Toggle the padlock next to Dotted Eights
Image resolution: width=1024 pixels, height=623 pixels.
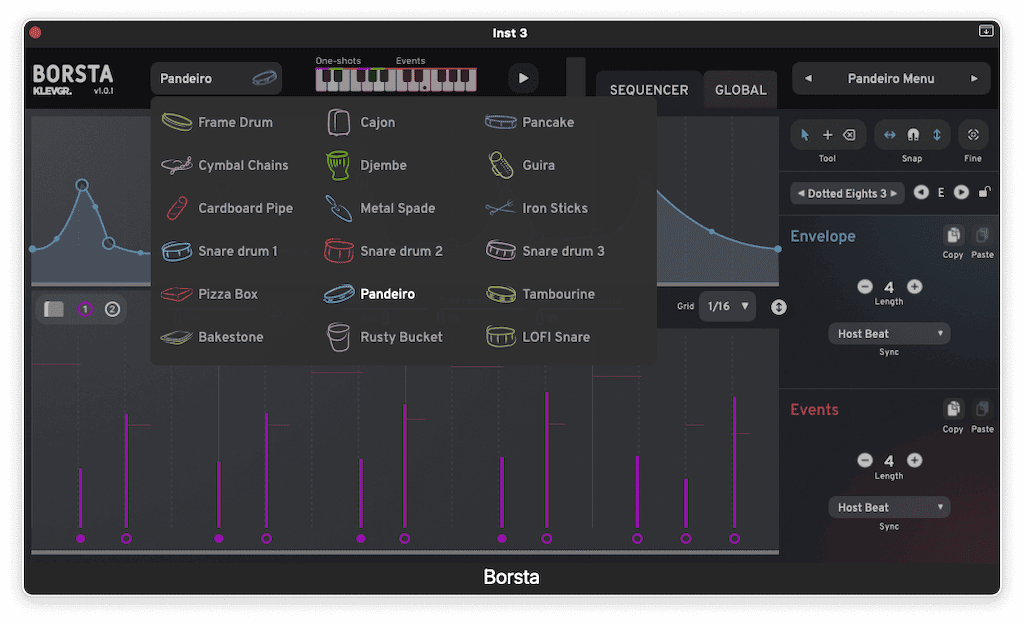click(984, 192)
